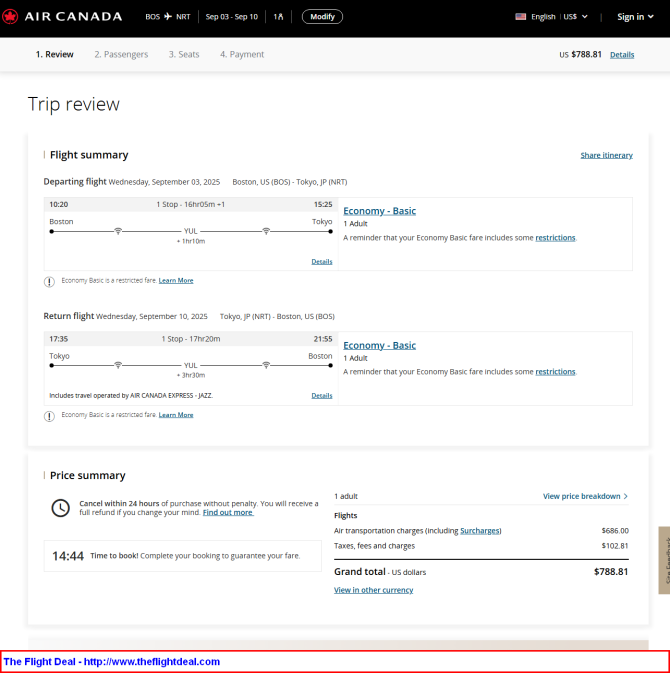Open the Site Feedback side tab
670x673 pixels.
click(664, 560)
